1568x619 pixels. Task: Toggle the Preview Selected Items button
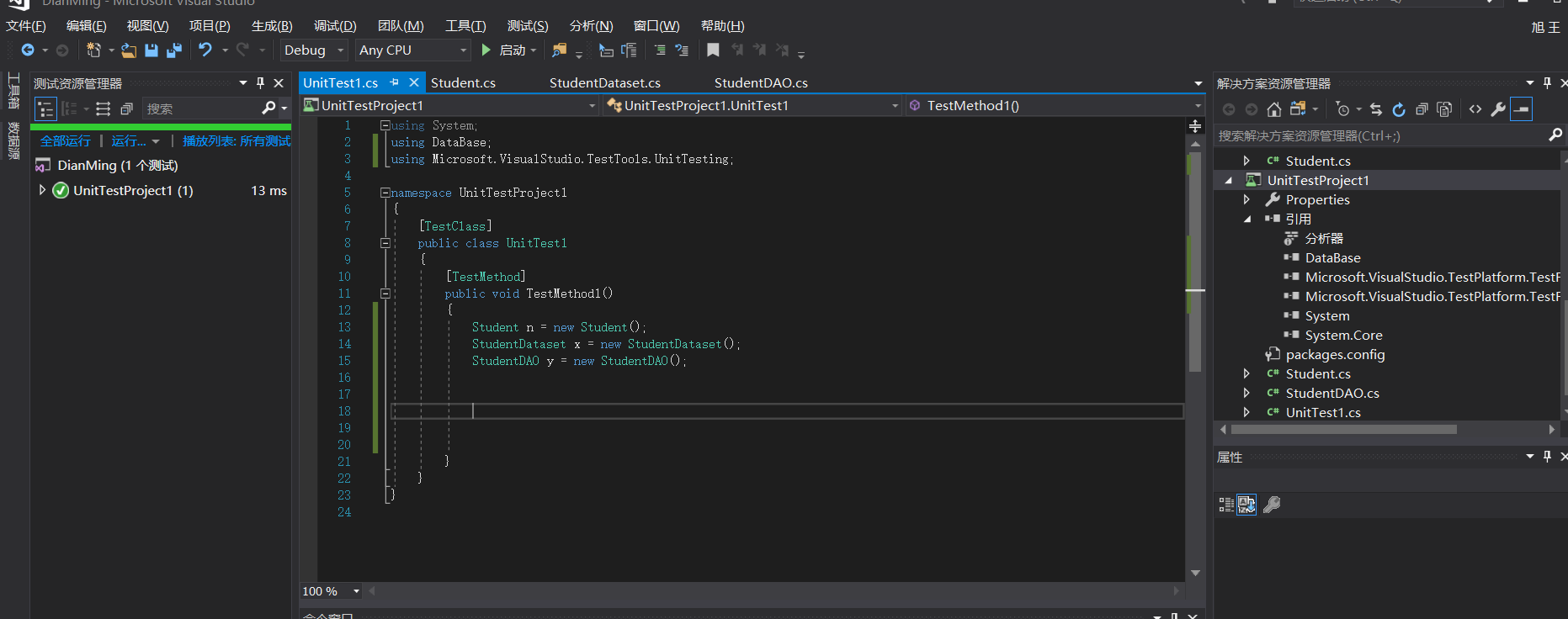1521,109
